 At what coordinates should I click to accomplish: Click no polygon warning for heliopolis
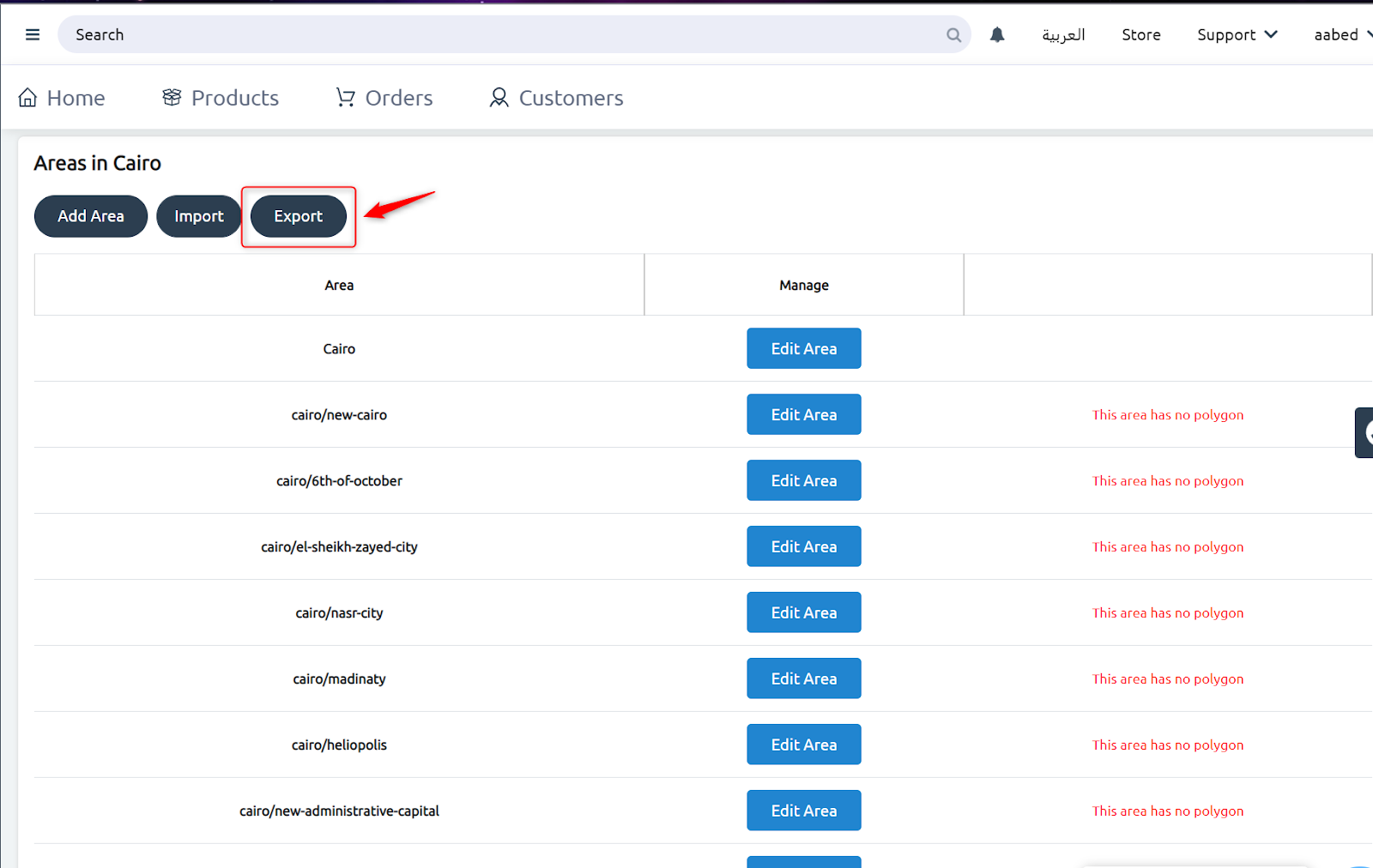tap(1167, 745)
